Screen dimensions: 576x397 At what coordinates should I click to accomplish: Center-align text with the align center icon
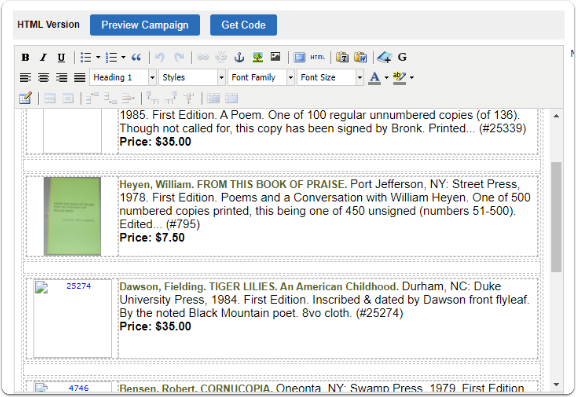click(43, 78)
